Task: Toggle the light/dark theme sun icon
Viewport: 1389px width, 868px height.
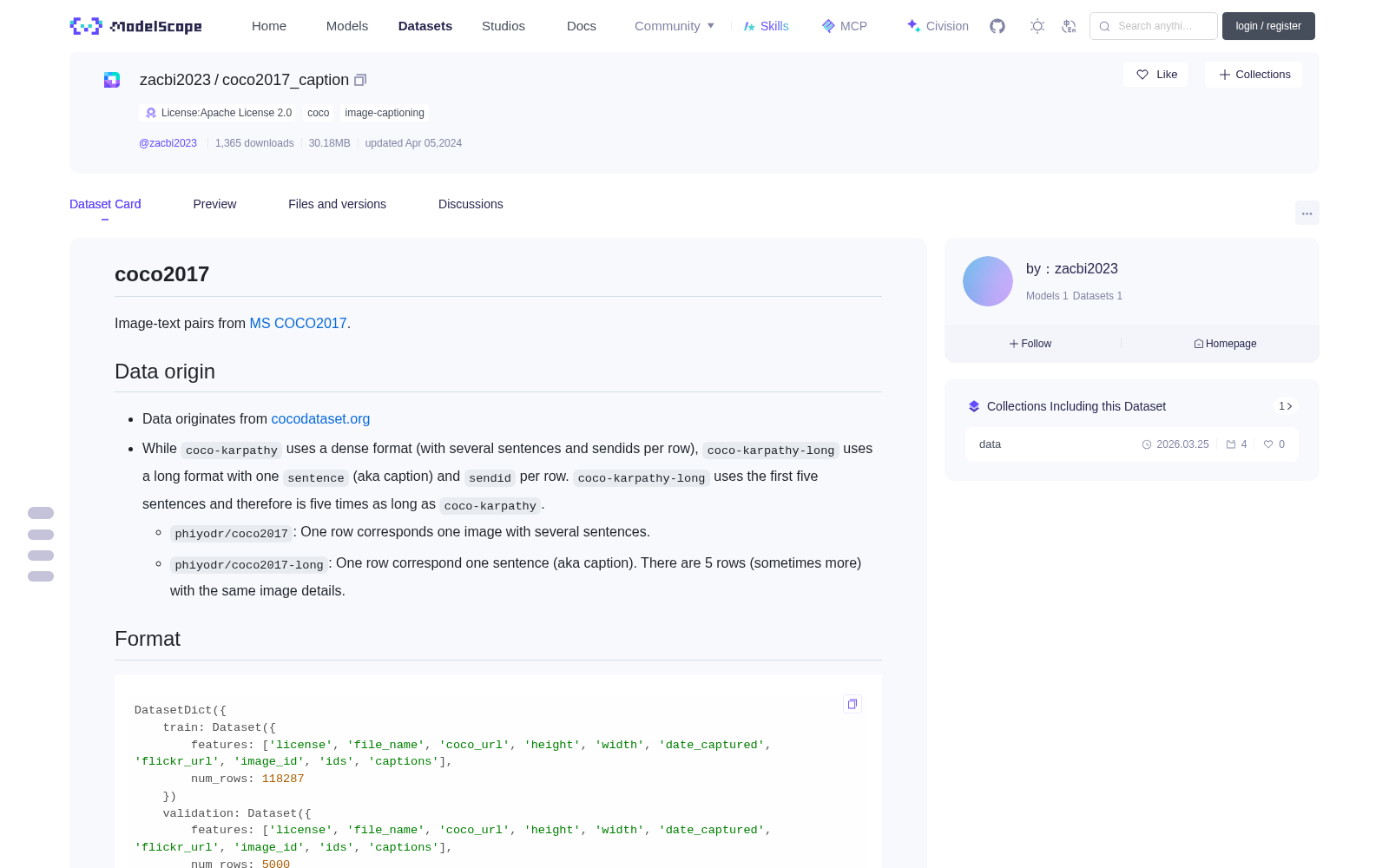Action: coord(1037,26)
